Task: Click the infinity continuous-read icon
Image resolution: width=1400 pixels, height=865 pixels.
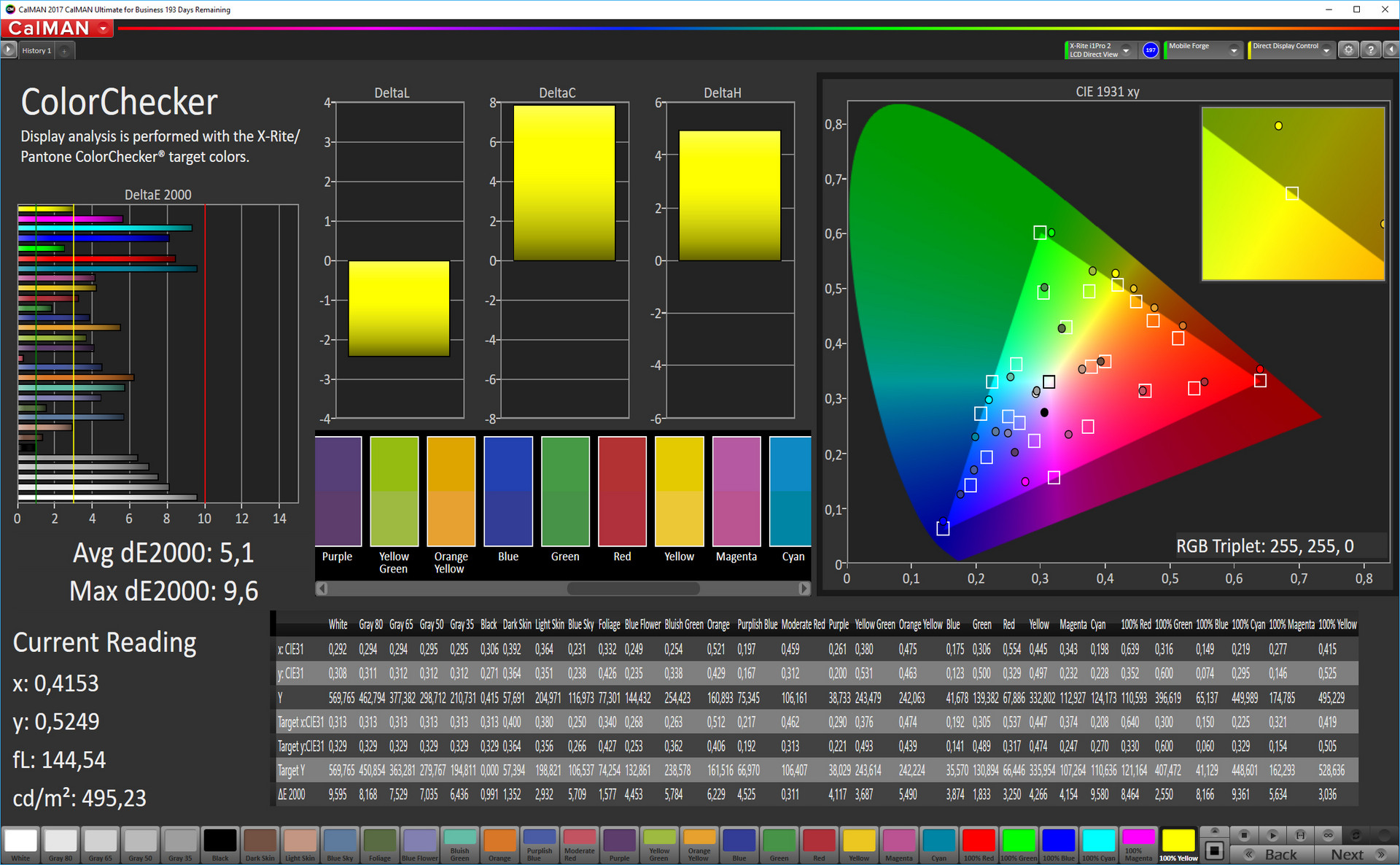Action: point(1328,835)
